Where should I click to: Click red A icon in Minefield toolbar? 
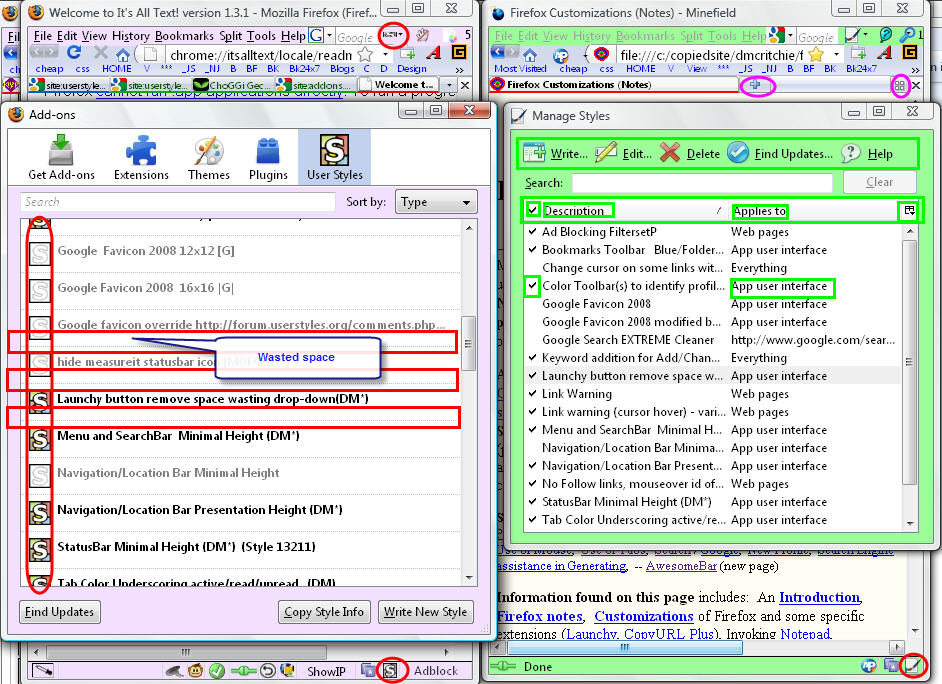tap(884, 53)
